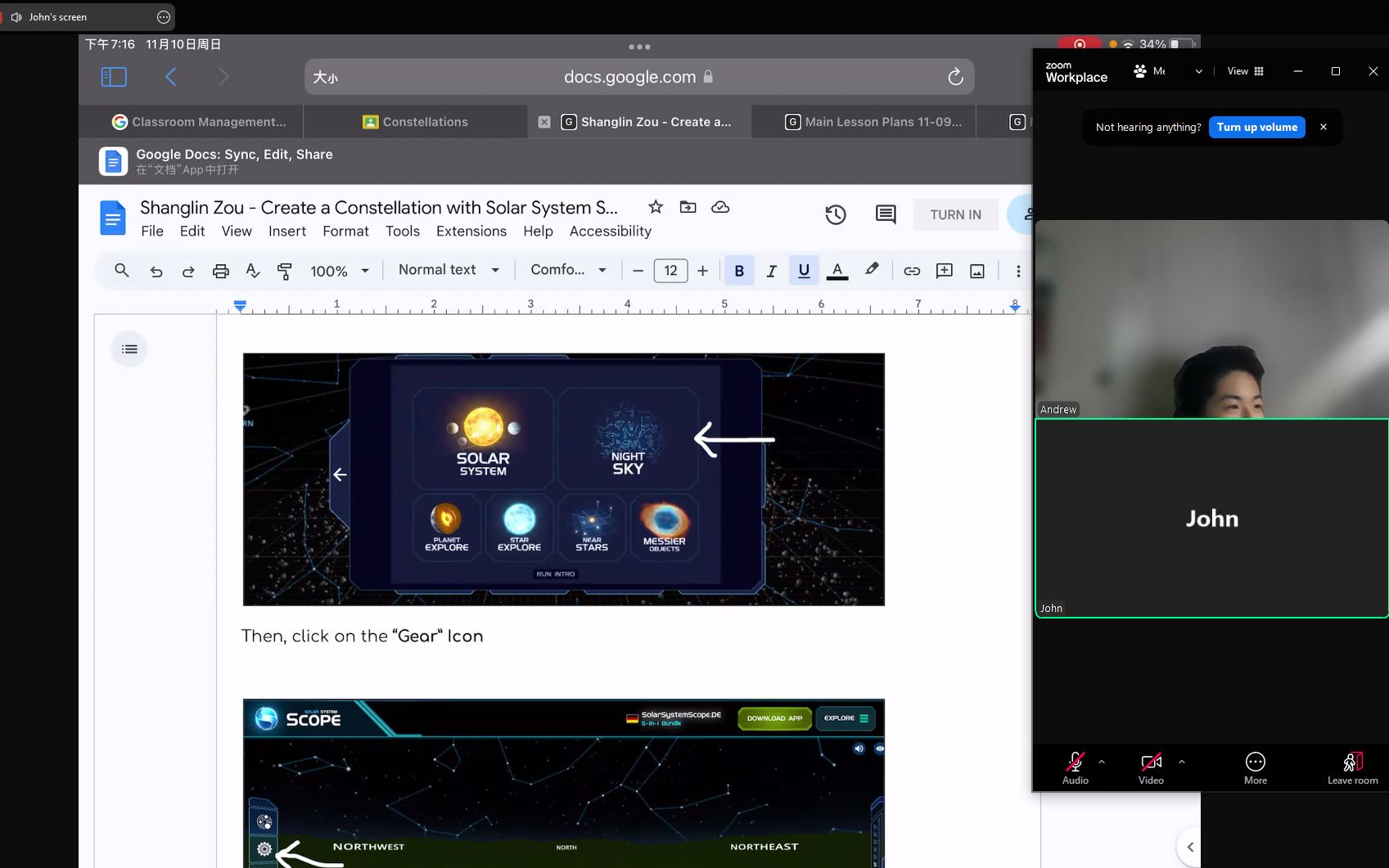The width and height of the screenshot is (1389, 868).
Task: Click the document title text
Action: 379,208
